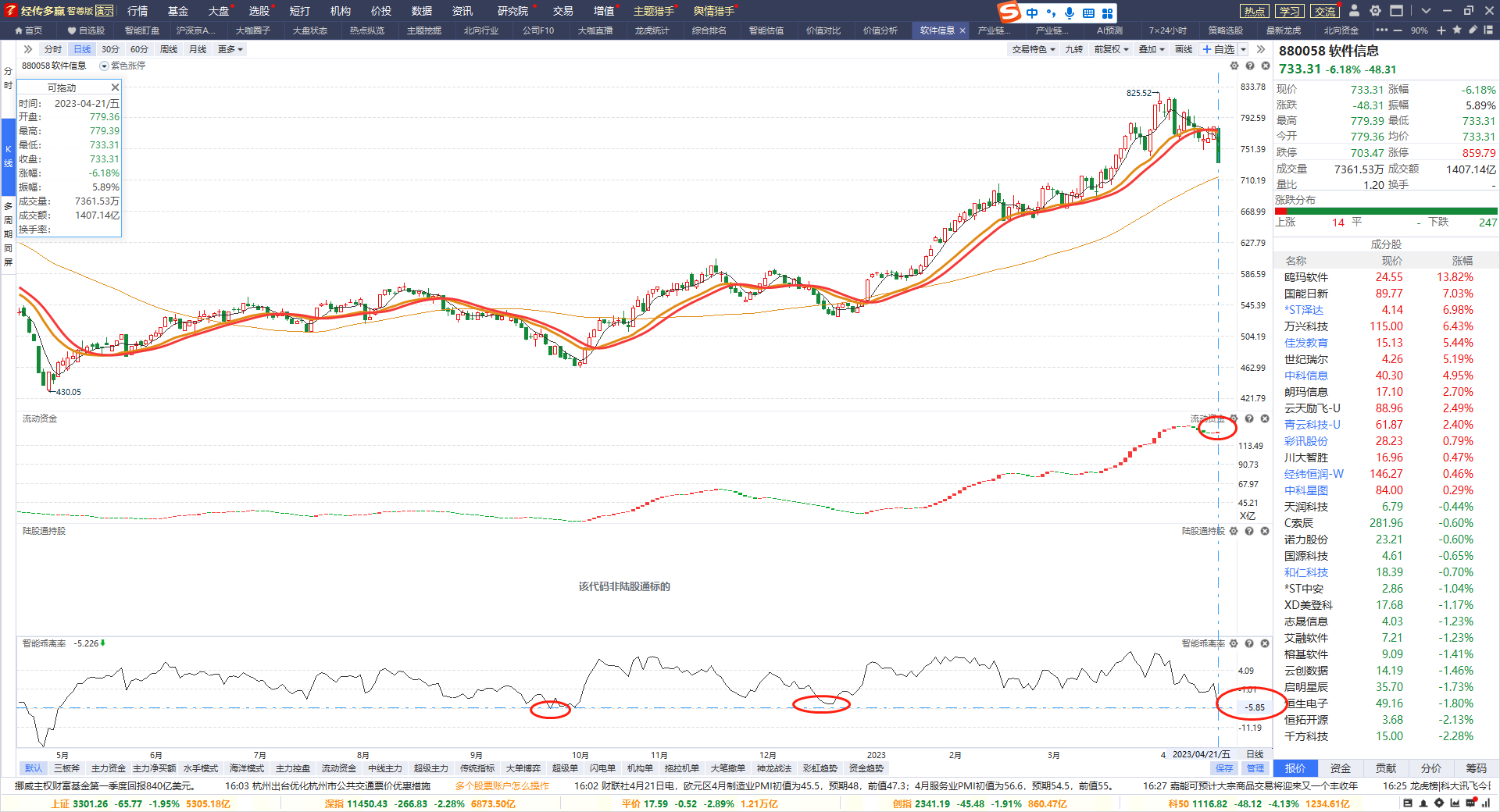Click the chart icon in status bar
Screen dimensions: 1500x812
click(x=1455, y=803)
